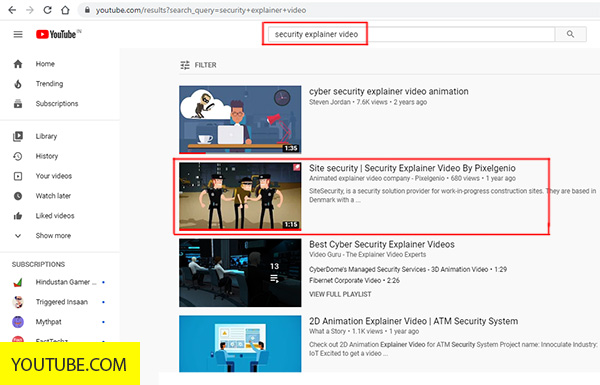Click title 'Best Cyber Security Explainer Videos'
Screen dimensions: 600x385
click(x=382, y=245)
